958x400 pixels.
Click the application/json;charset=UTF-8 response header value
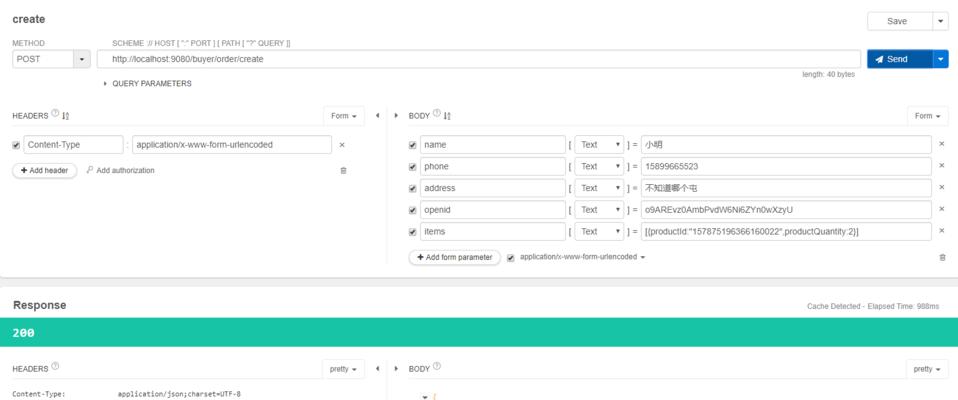(179, 395)
